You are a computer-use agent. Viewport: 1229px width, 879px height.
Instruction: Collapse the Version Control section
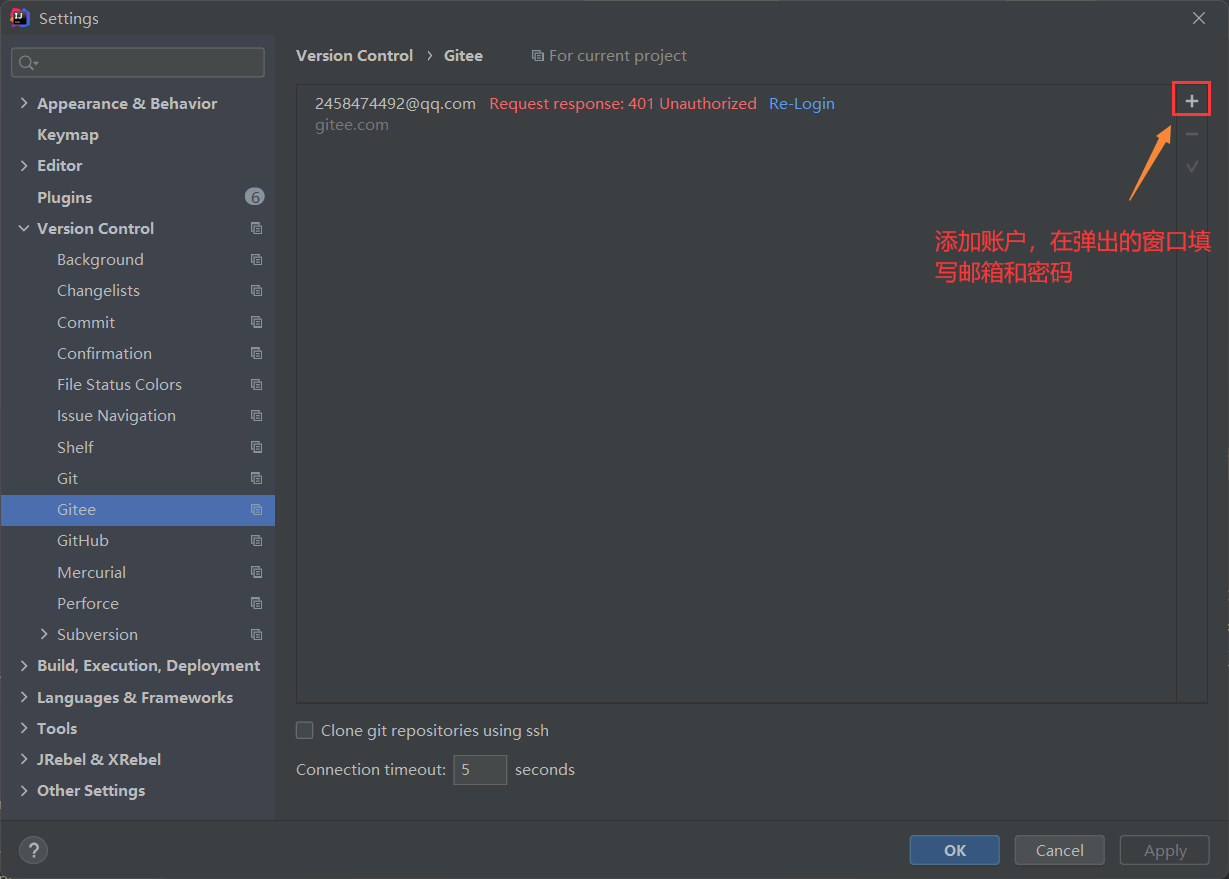coord(24,228)
